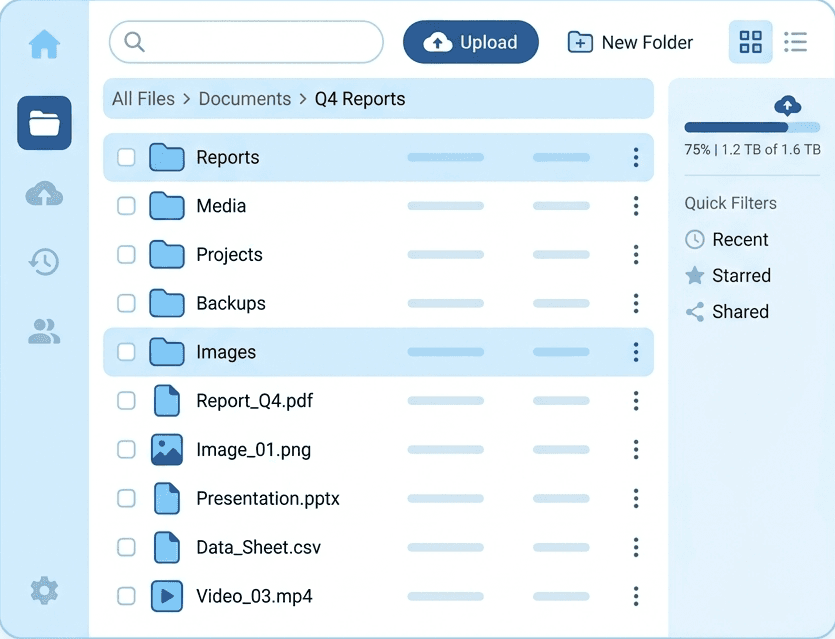Screen dimensions: 835x639
Task: Open more options for Video_03.mp4
Action: tap(636, 596)
